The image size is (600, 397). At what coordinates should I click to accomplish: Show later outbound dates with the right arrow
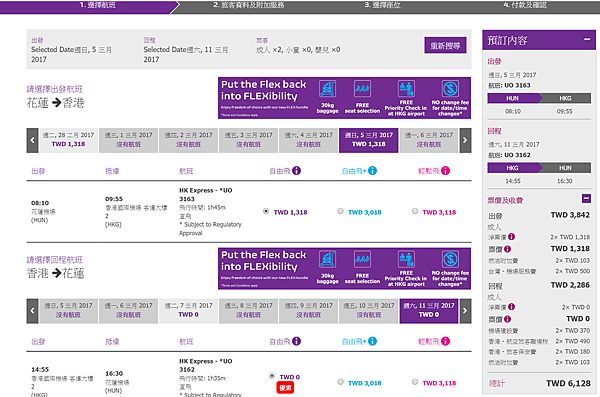[x=465, y=141]
